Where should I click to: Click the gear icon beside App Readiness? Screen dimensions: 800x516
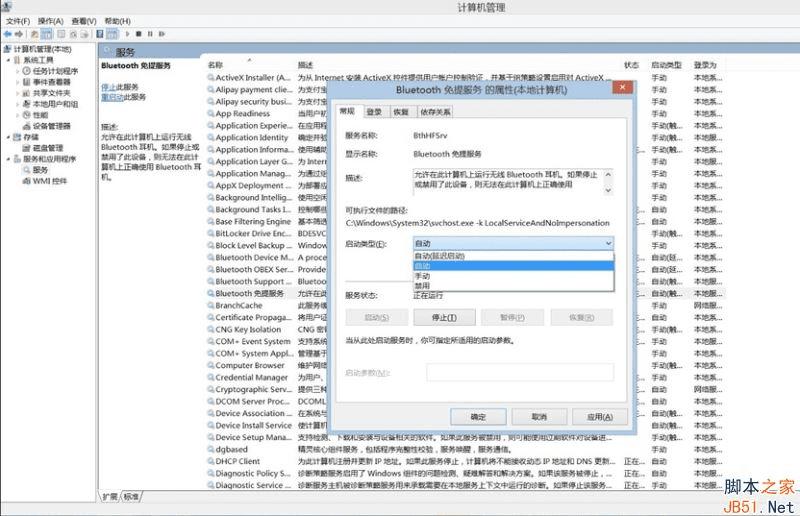(211, 113)
